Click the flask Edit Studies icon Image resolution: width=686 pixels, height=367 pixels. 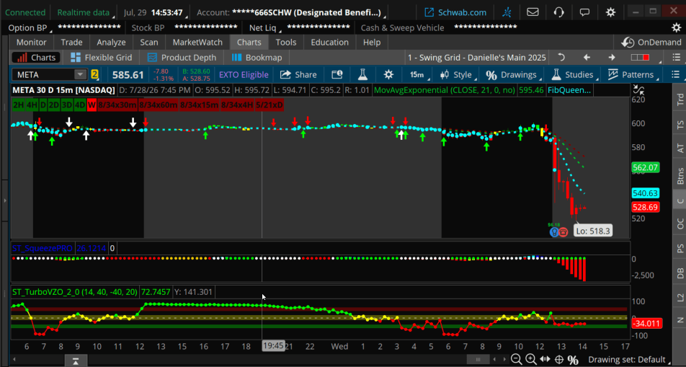363,75
